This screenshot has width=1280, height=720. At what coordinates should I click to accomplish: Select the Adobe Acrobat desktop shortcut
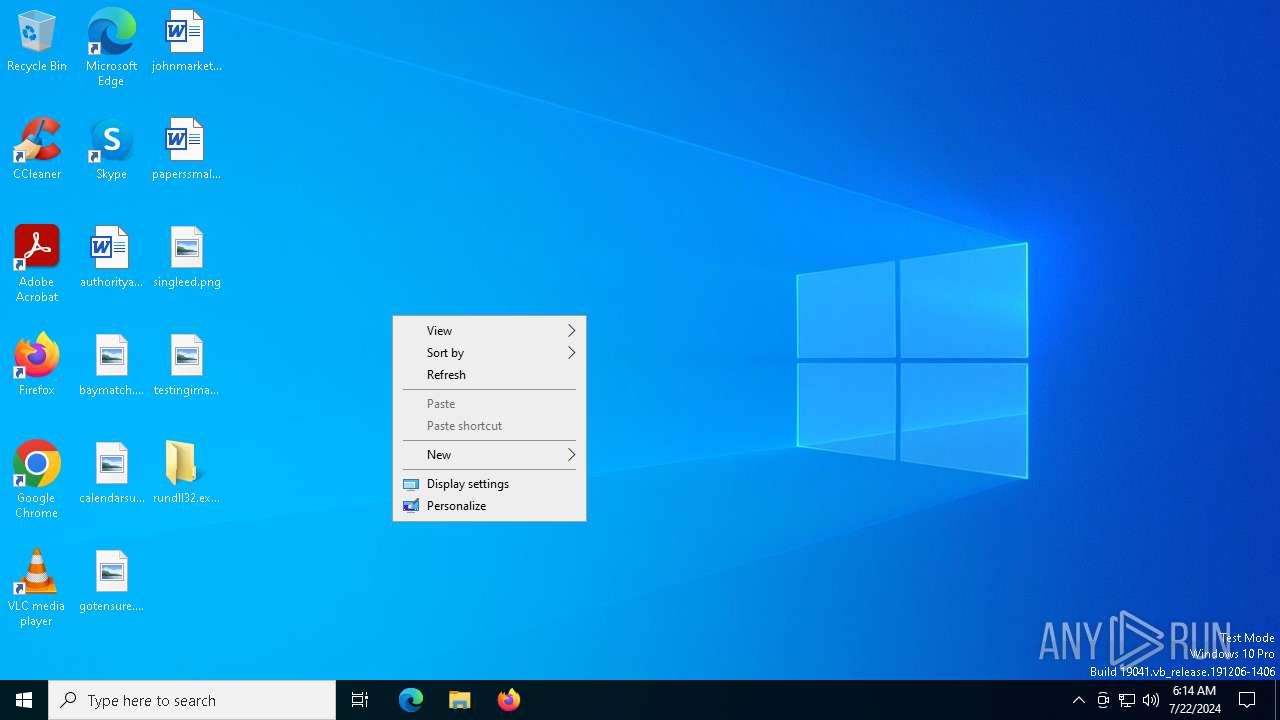point(37,264)
